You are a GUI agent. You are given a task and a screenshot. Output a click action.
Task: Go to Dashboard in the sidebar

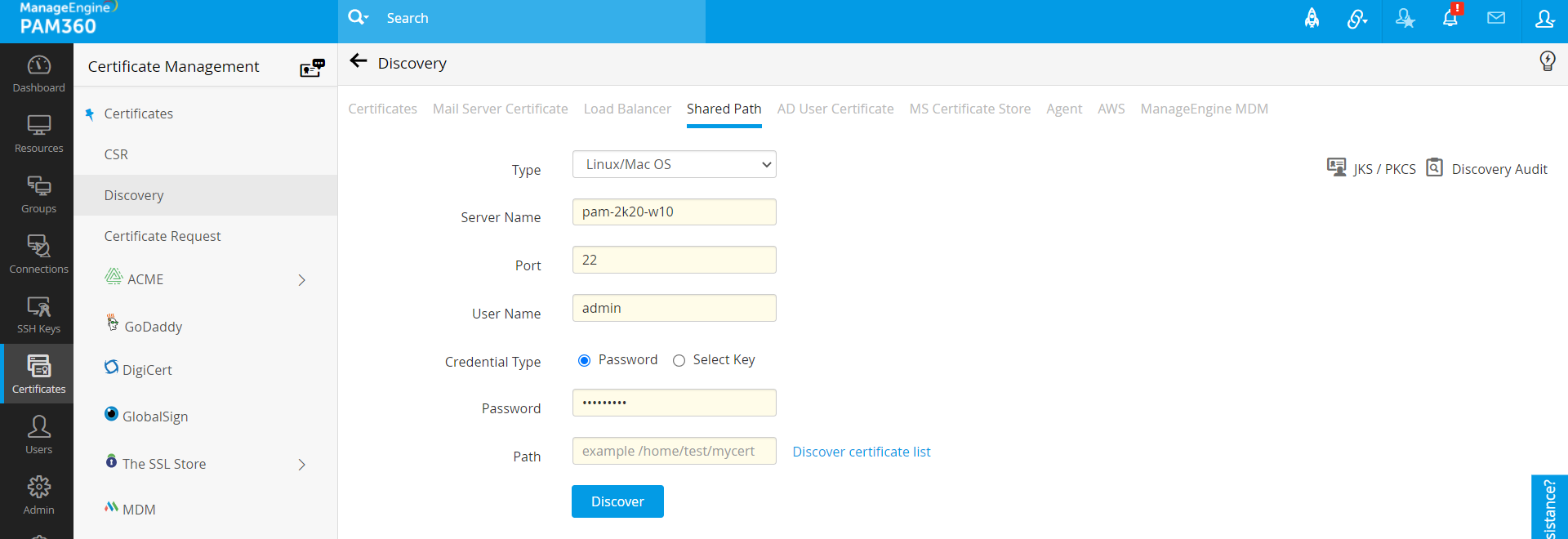(x=38, y=73)
